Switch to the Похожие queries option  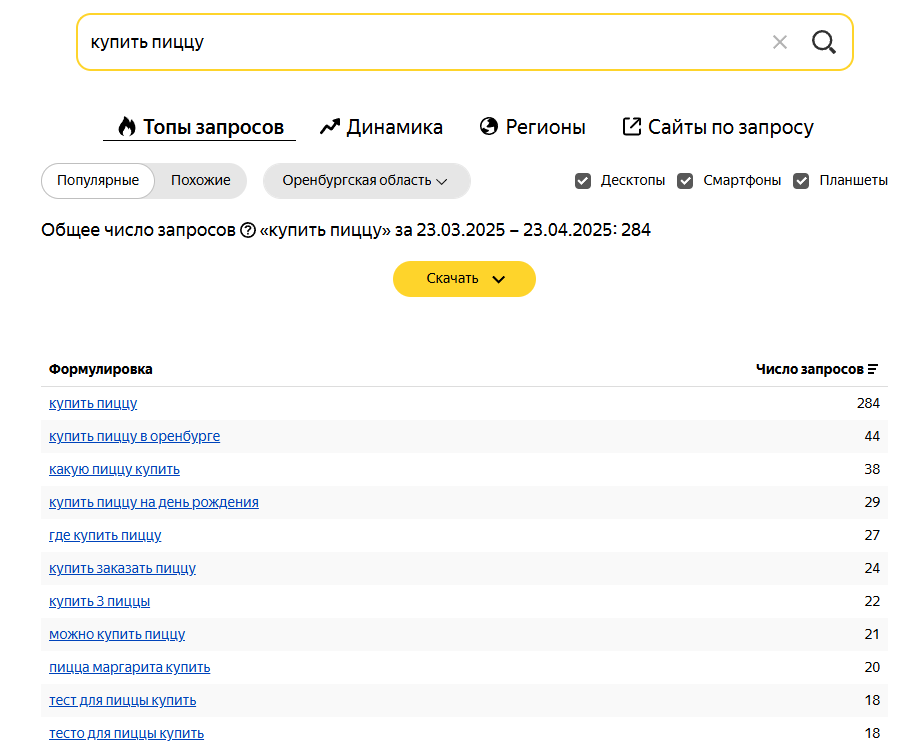201,181
